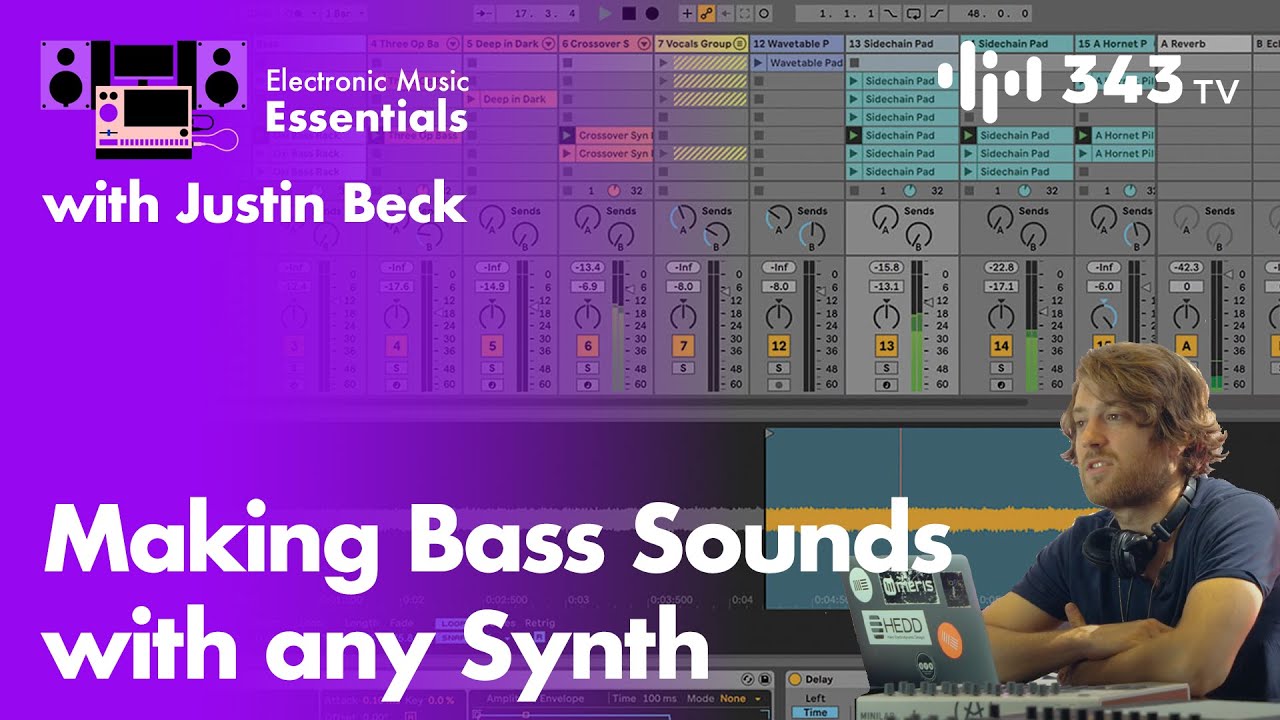Click track 6 volume fader handle
This screenshot has width=1280, height=720.
630,288
